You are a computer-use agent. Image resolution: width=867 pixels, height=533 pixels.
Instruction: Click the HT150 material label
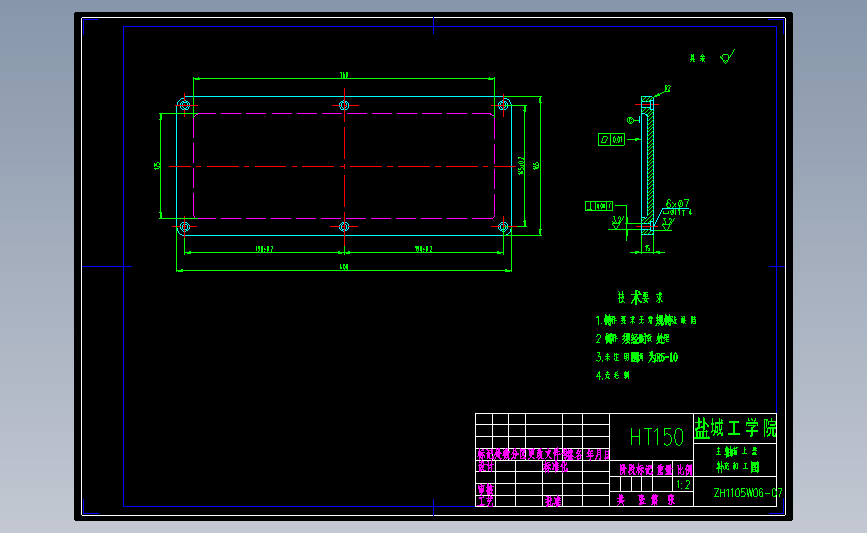(657, 437)
